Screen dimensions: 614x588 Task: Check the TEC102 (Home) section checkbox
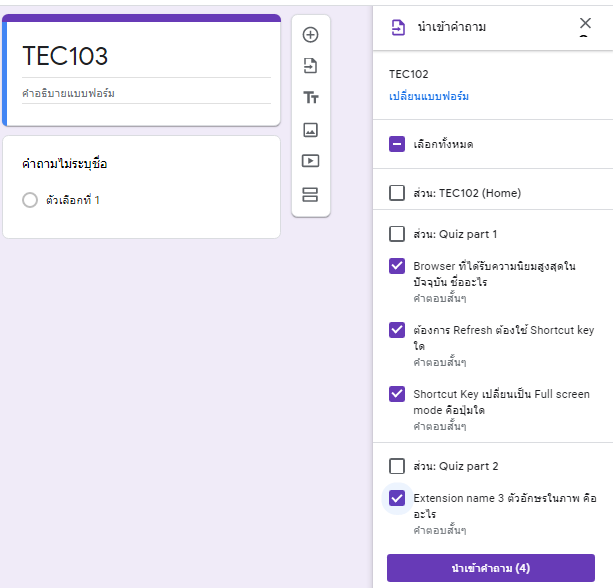tap(397, 192)
